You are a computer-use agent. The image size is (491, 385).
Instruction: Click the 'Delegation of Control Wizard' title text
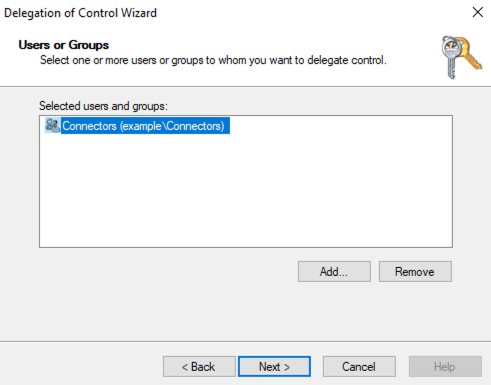click(80, 13)
